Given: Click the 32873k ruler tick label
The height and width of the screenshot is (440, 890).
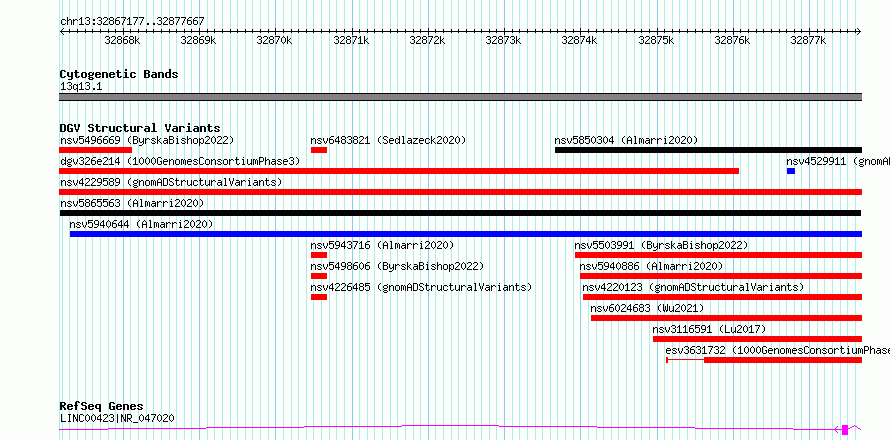Looking at the screenshot, I should (x=503, y=40).
